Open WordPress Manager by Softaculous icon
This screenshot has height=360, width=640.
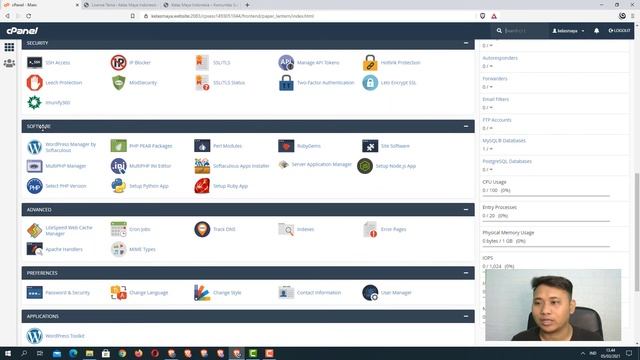(34, 147)
